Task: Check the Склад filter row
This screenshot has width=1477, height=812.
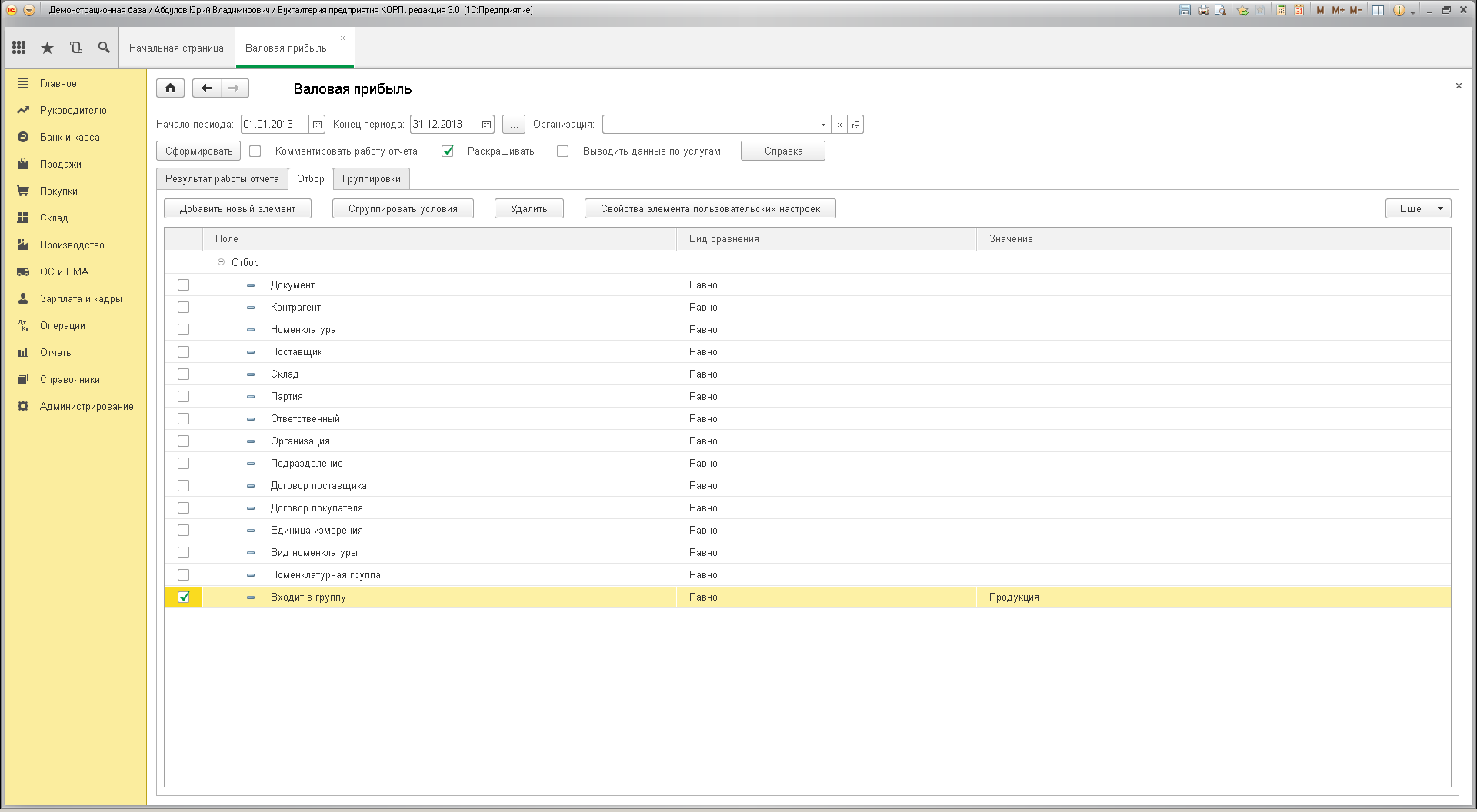Action: [x=183, y=374]
